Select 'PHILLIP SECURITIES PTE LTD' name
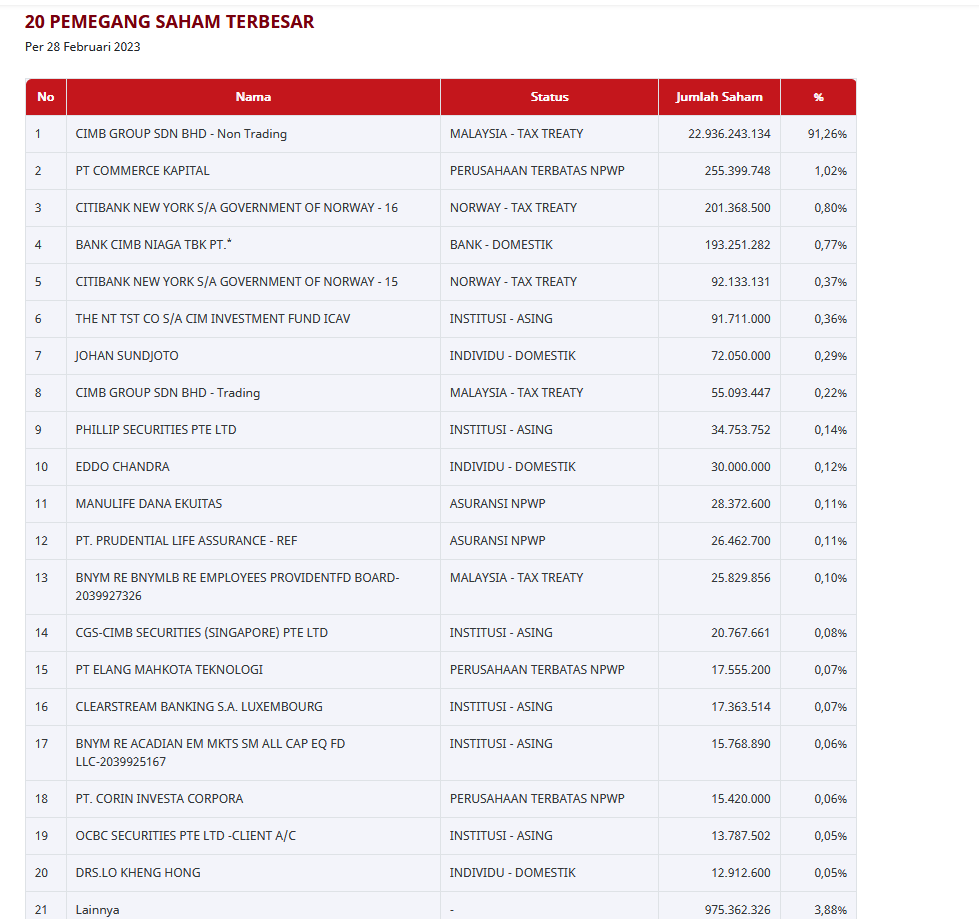Viewport: 979px width, 919px height. 156,430
